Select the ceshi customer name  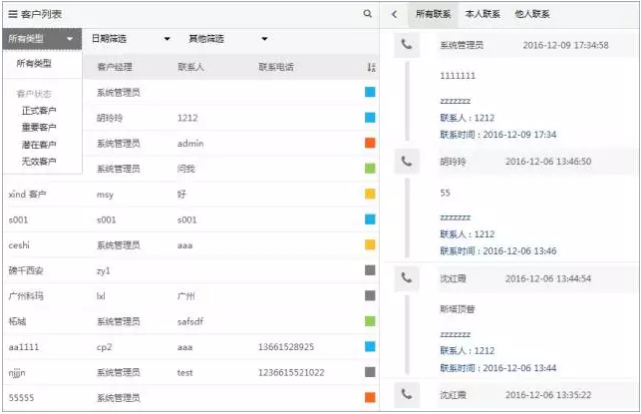click(19, 245)
